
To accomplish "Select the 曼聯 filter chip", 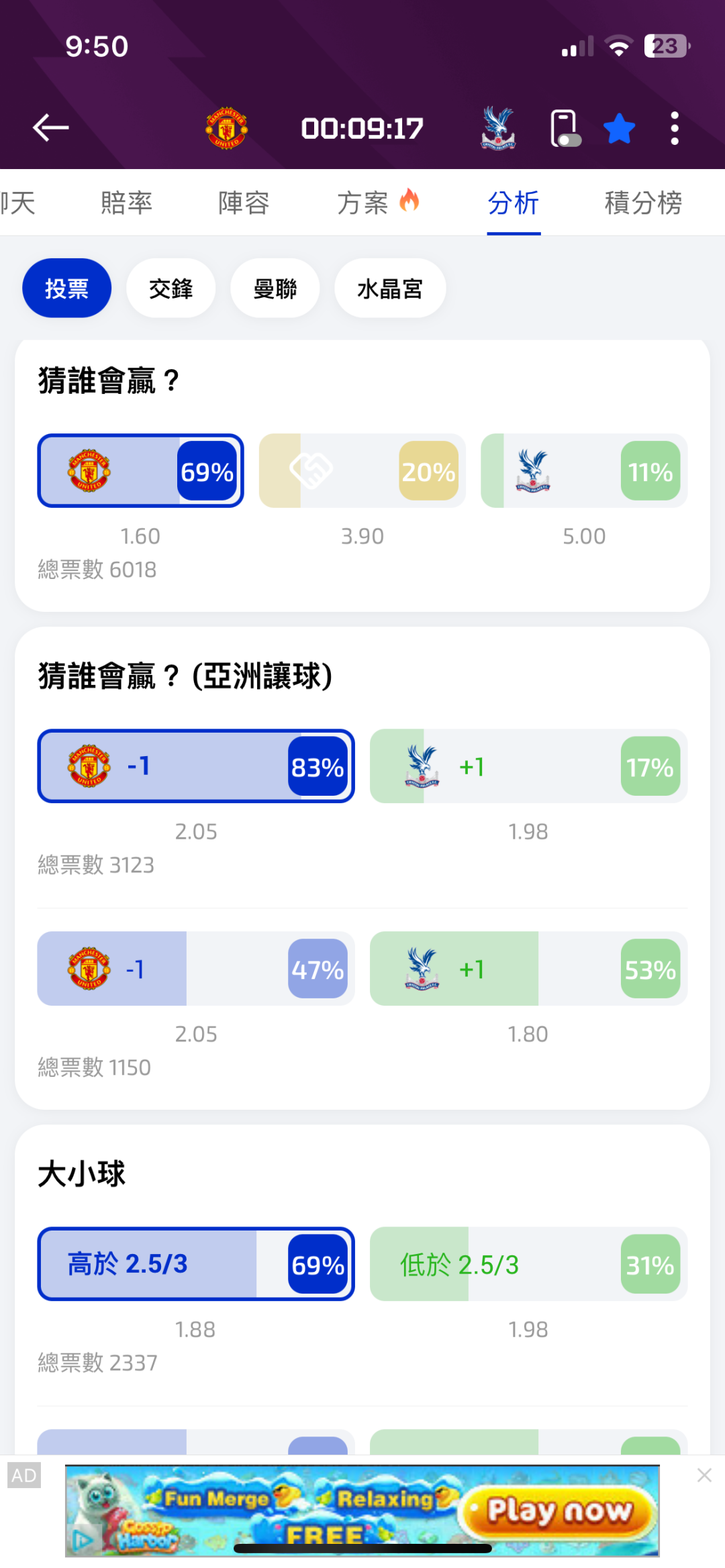I will coord(275,289).
